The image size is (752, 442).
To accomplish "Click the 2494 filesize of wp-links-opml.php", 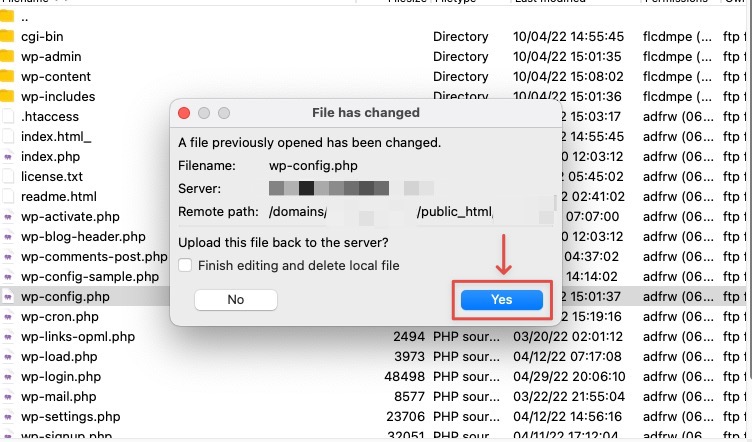I will pyautogui.click(x=409, y=337).
